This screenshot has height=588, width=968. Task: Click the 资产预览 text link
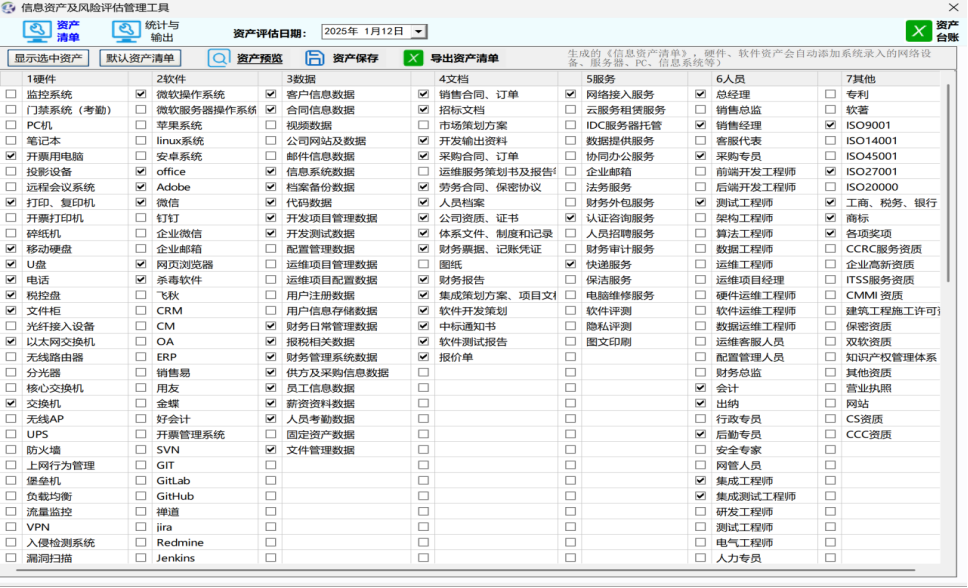259,58
